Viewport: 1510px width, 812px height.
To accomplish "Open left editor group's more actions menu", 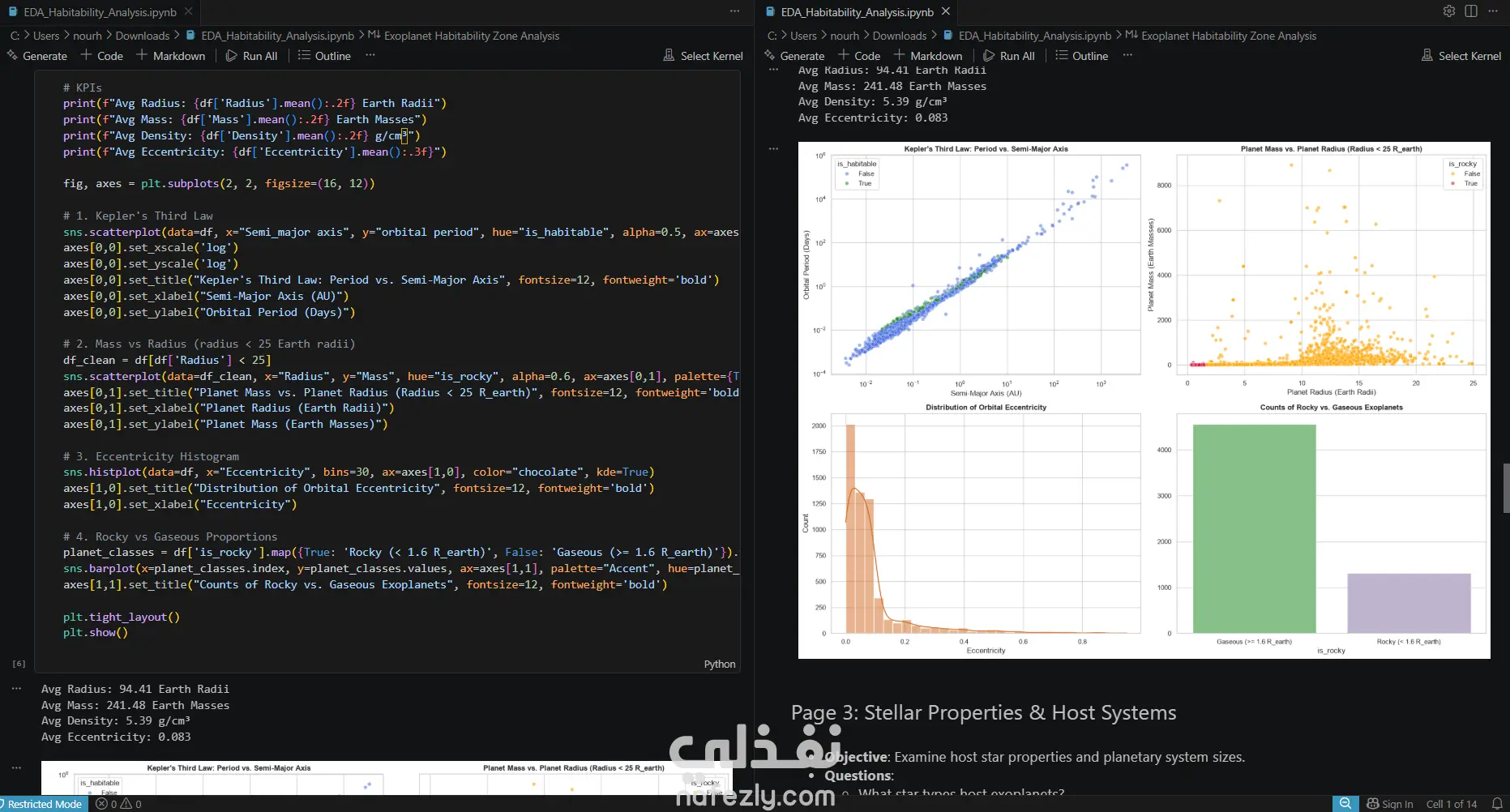I will click(x=734, y=11).
